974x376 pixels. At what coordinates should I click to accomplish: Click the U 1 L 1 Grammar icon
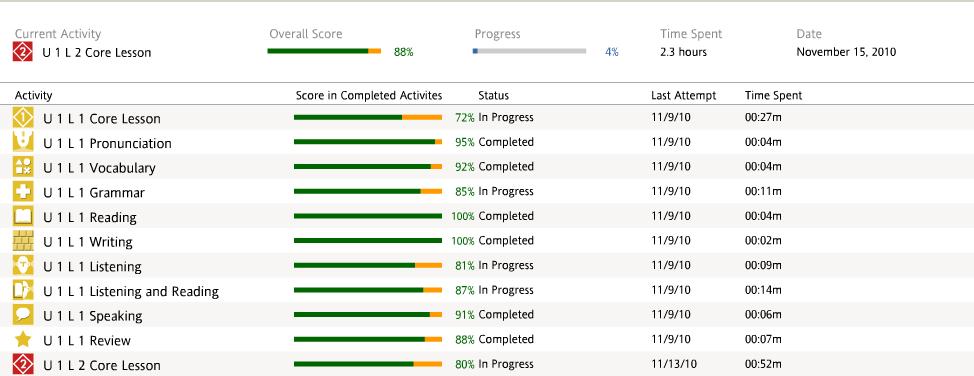23,191
